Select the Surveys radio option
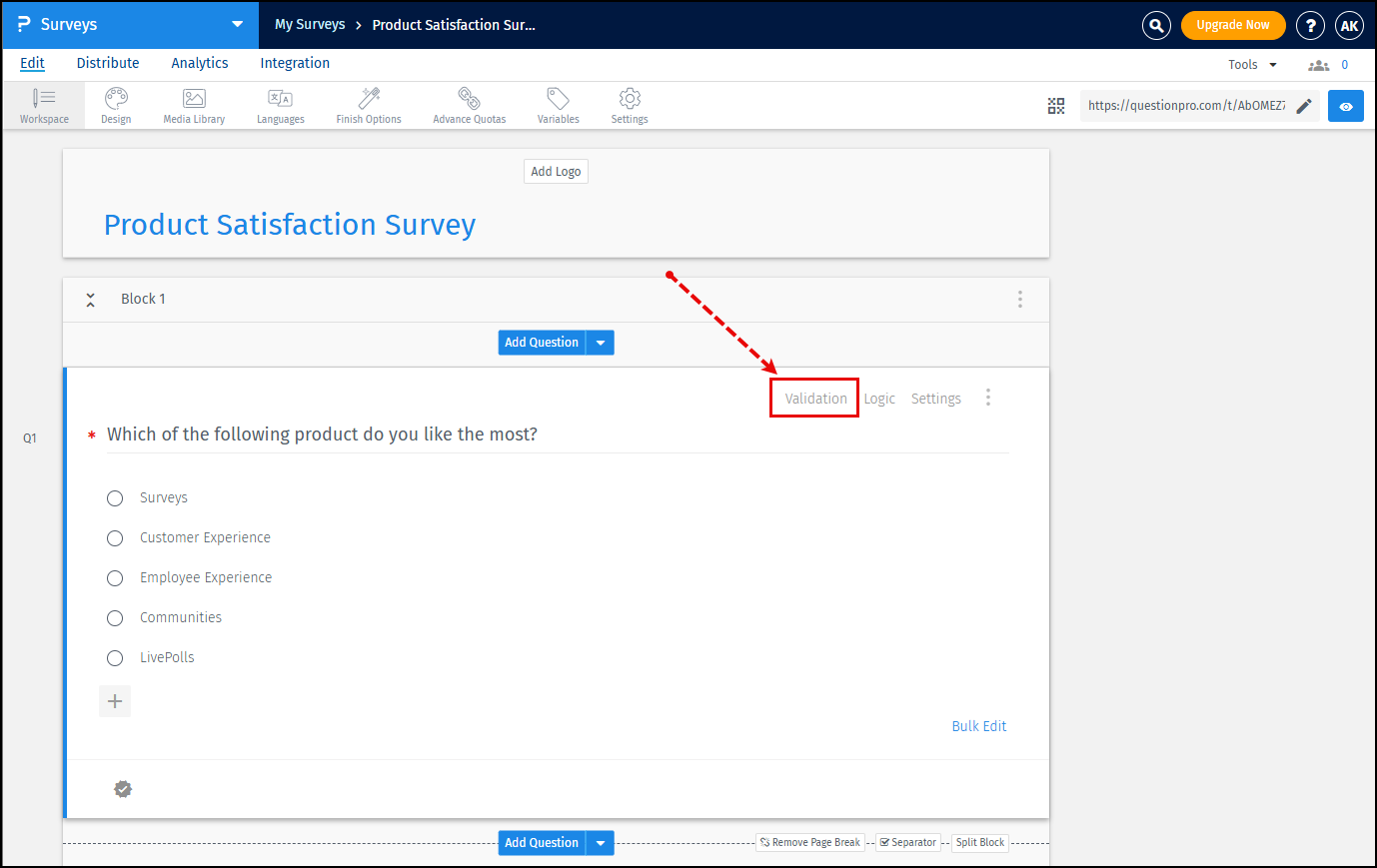1377x868 pixels. (115, 497)
